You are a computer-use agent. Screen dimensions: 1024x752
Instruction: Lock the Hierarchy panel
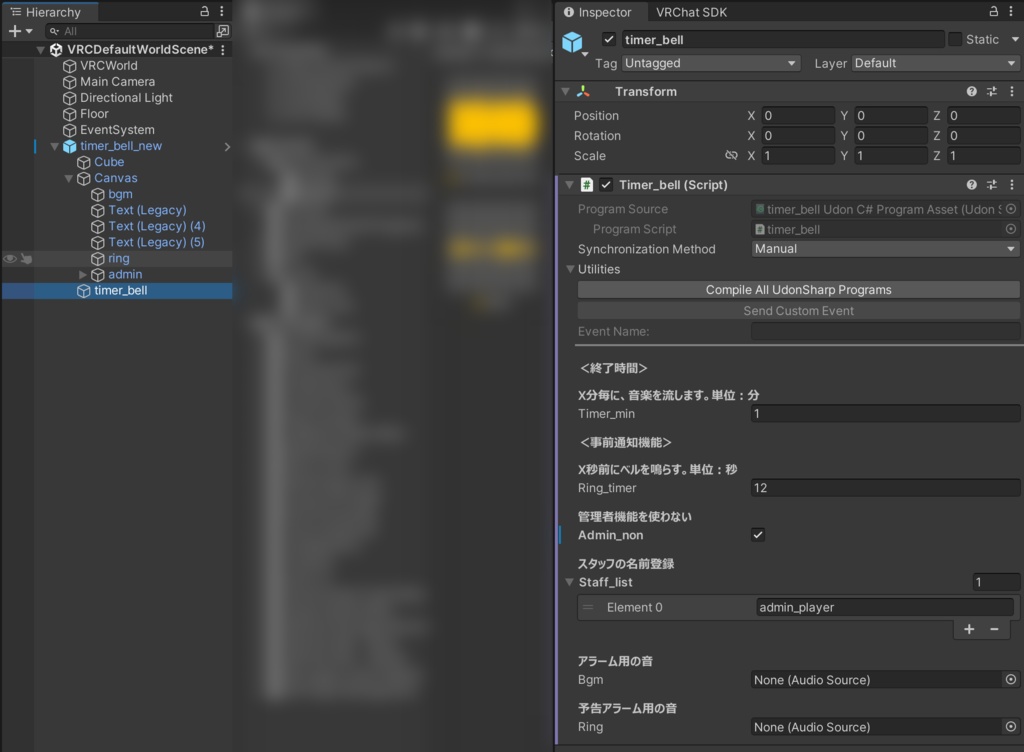(x=204, y=11)
